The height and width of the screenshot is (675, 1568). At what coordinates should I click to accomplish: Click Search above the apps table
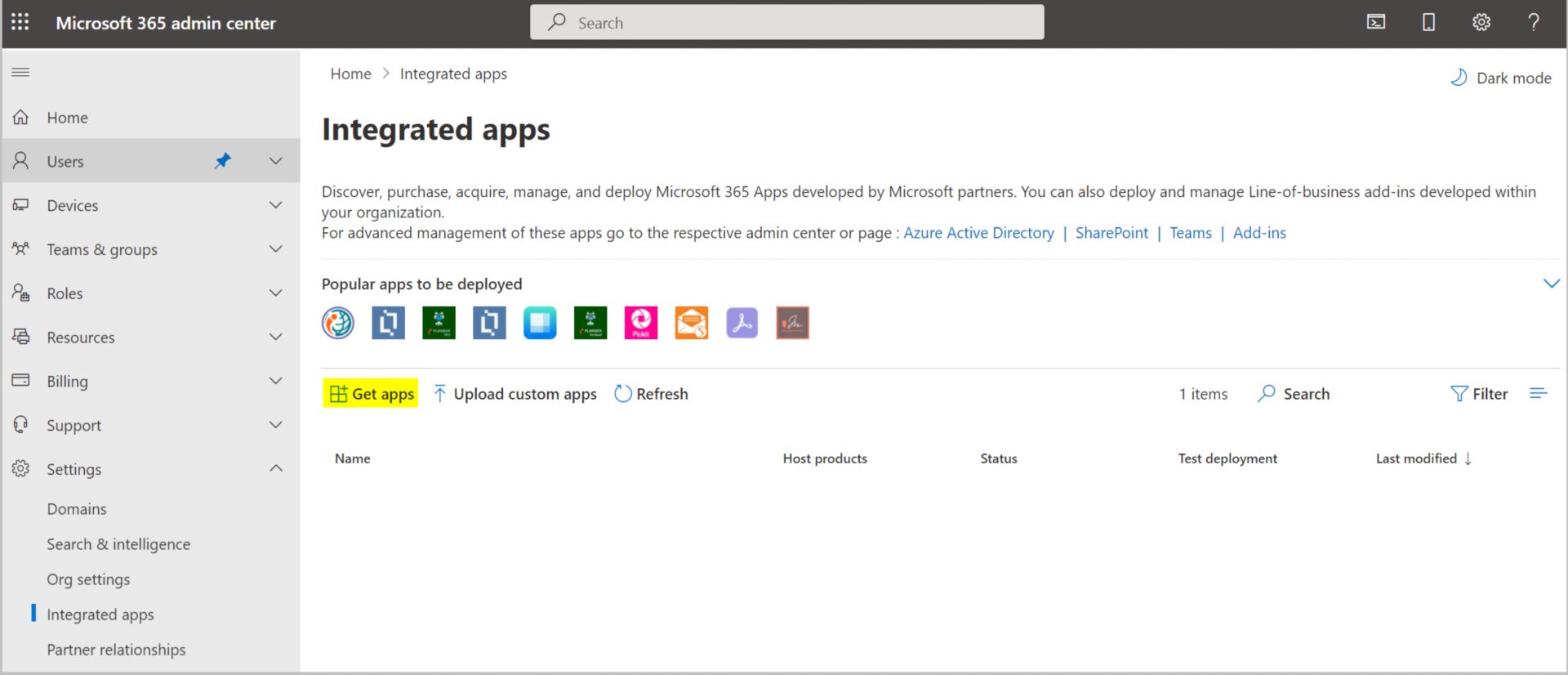[1294, 394]
